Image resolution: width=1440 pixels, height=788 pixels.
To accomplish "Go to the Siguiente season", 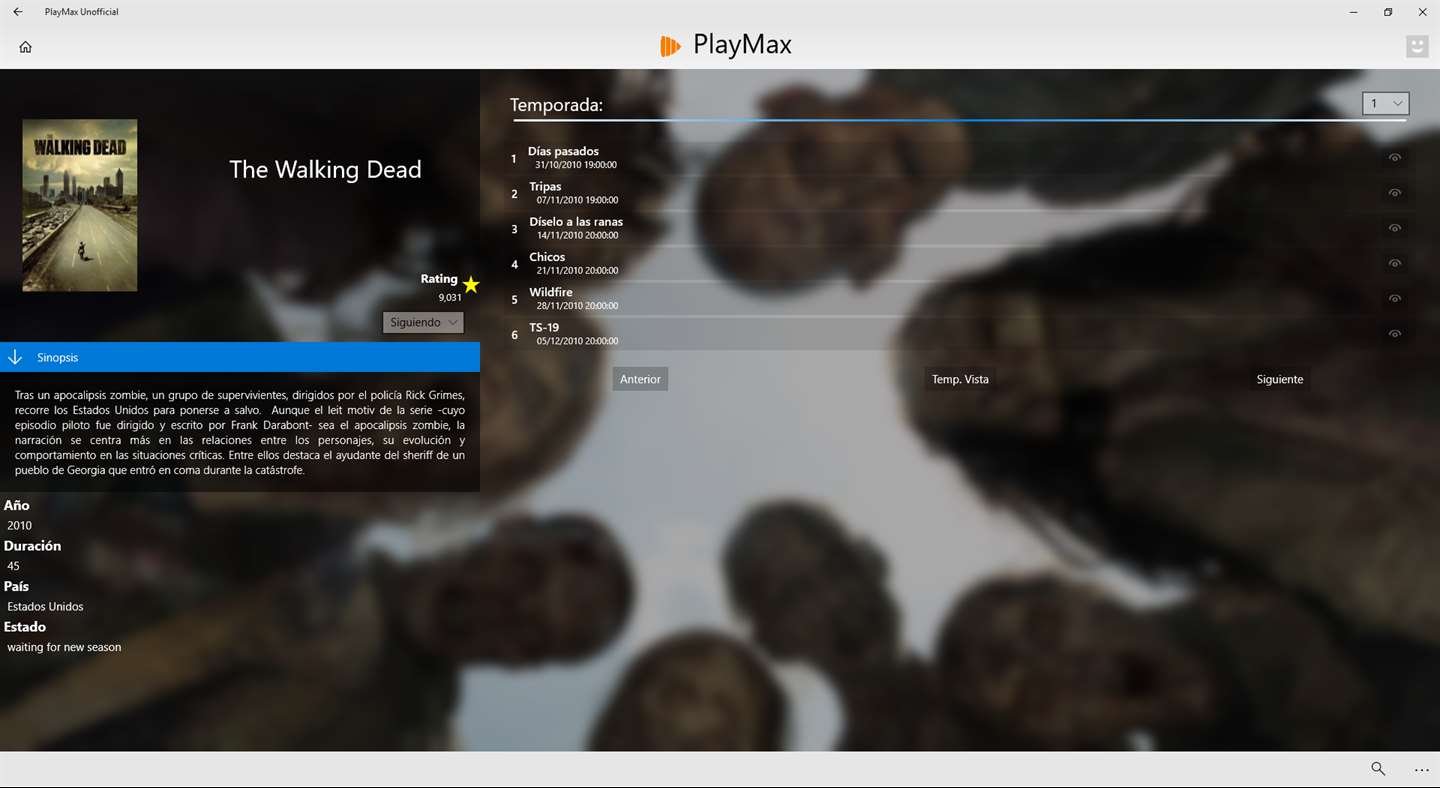I will [1280, 379].
